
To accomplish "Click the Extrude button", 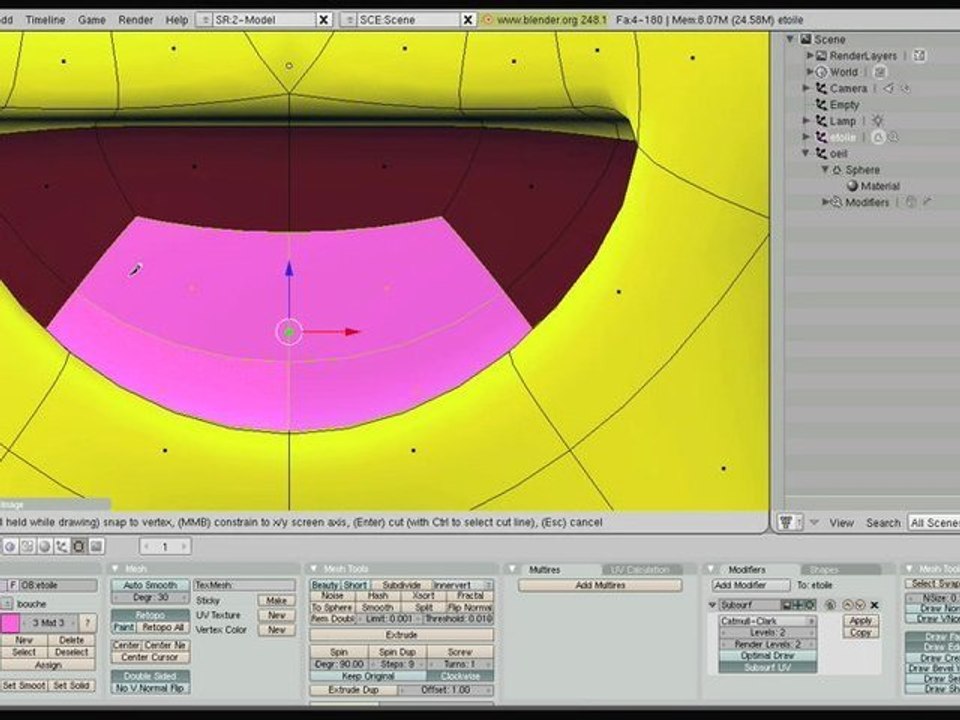I will point(402,635).
